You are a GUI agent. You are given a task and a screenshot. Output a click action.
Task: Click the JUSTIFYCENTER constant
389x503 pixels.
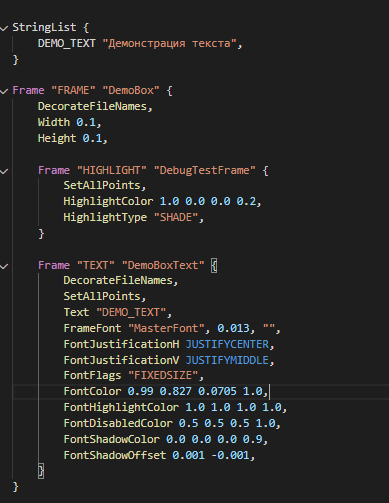point(227,344)
